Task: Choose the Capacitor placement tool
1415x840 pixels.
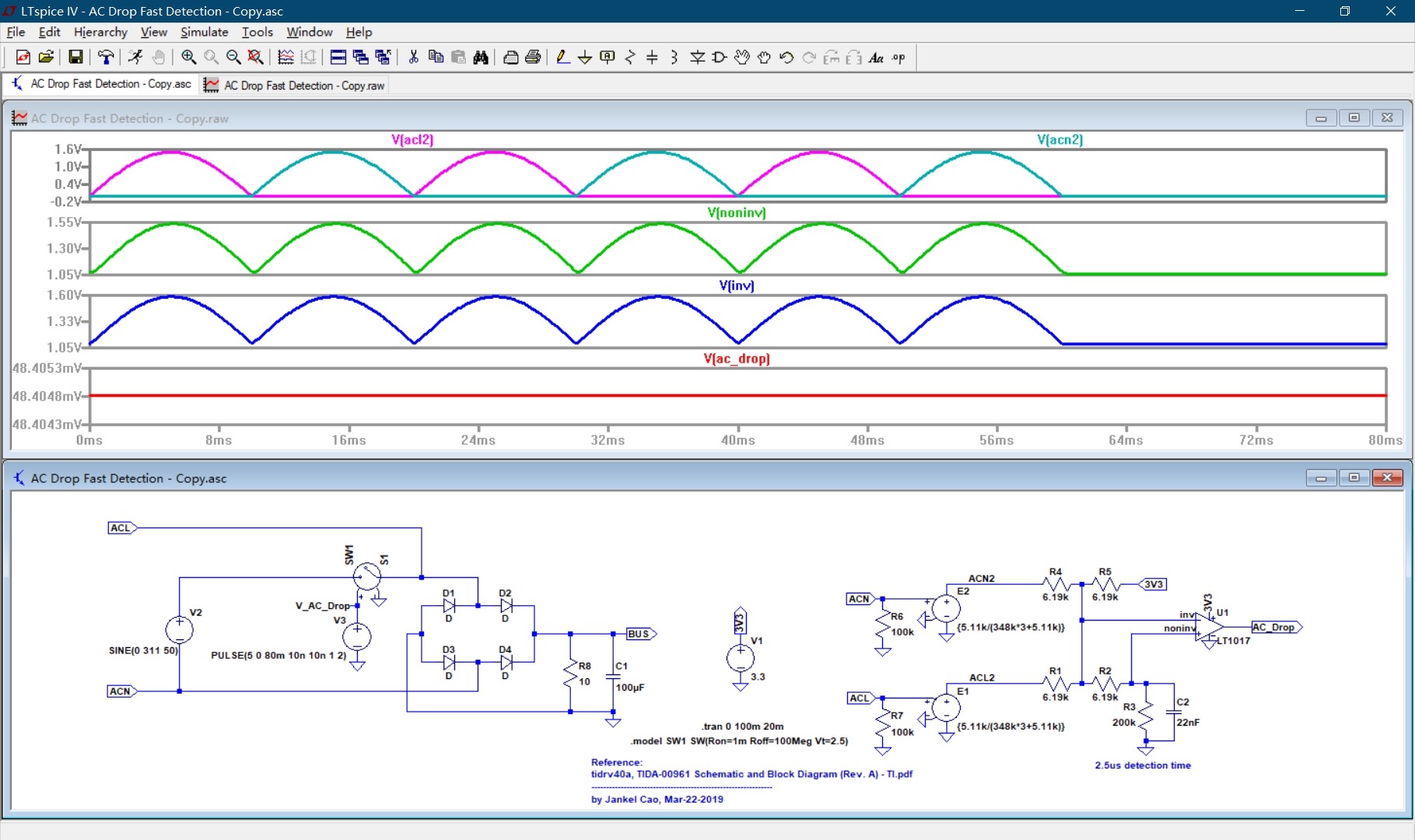Action: pos(652,58)
